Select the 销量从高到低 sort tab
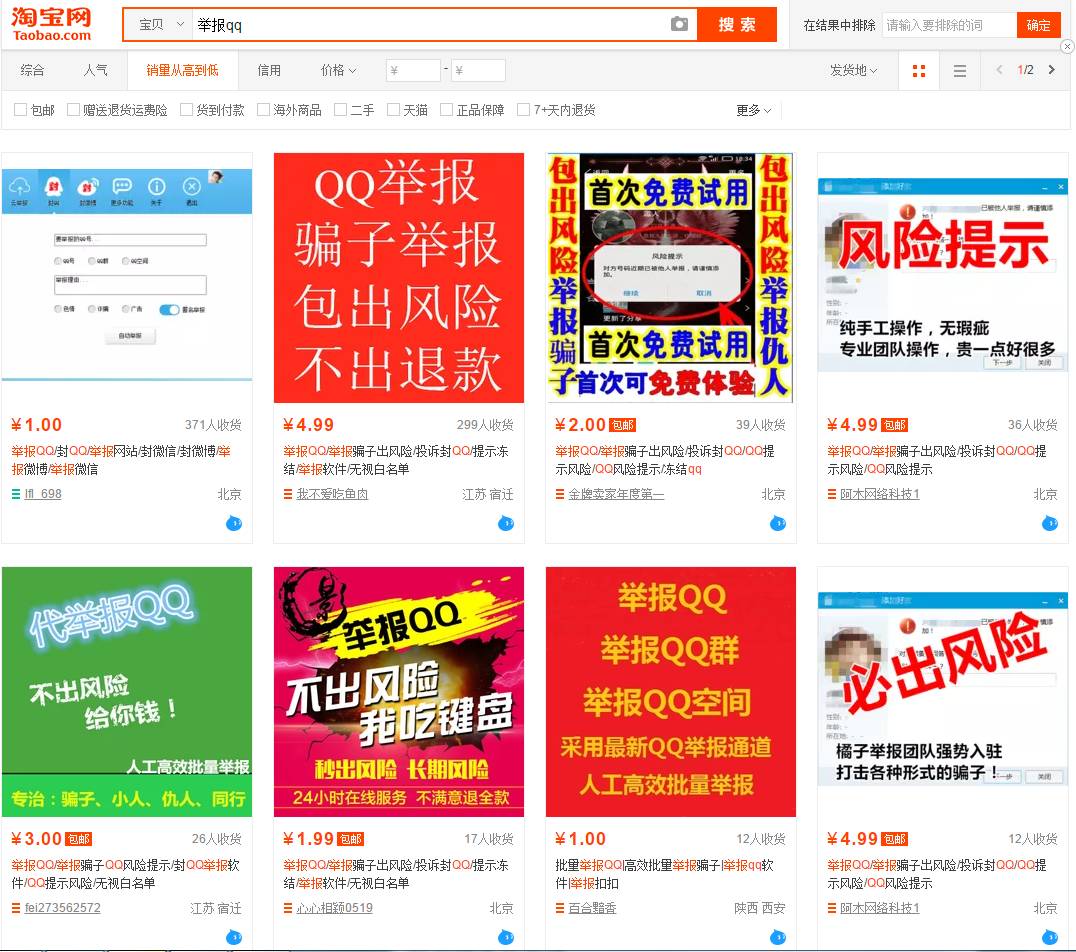Viewport: 1076px width, 952px height. pyautogui.click(x=183, y=71)
